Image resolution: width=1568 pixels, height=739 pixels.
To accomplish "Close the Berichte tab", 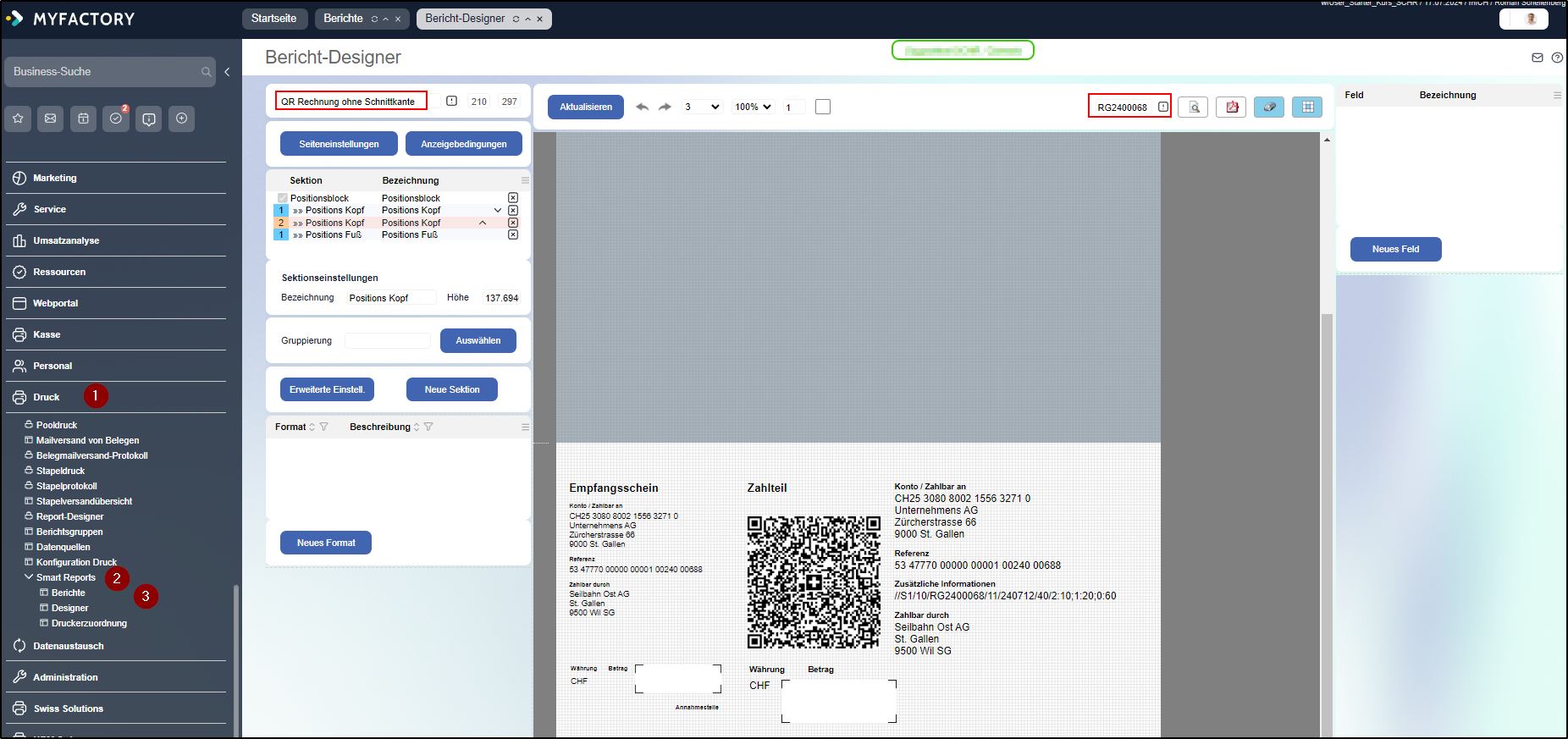I will point(398,19).
